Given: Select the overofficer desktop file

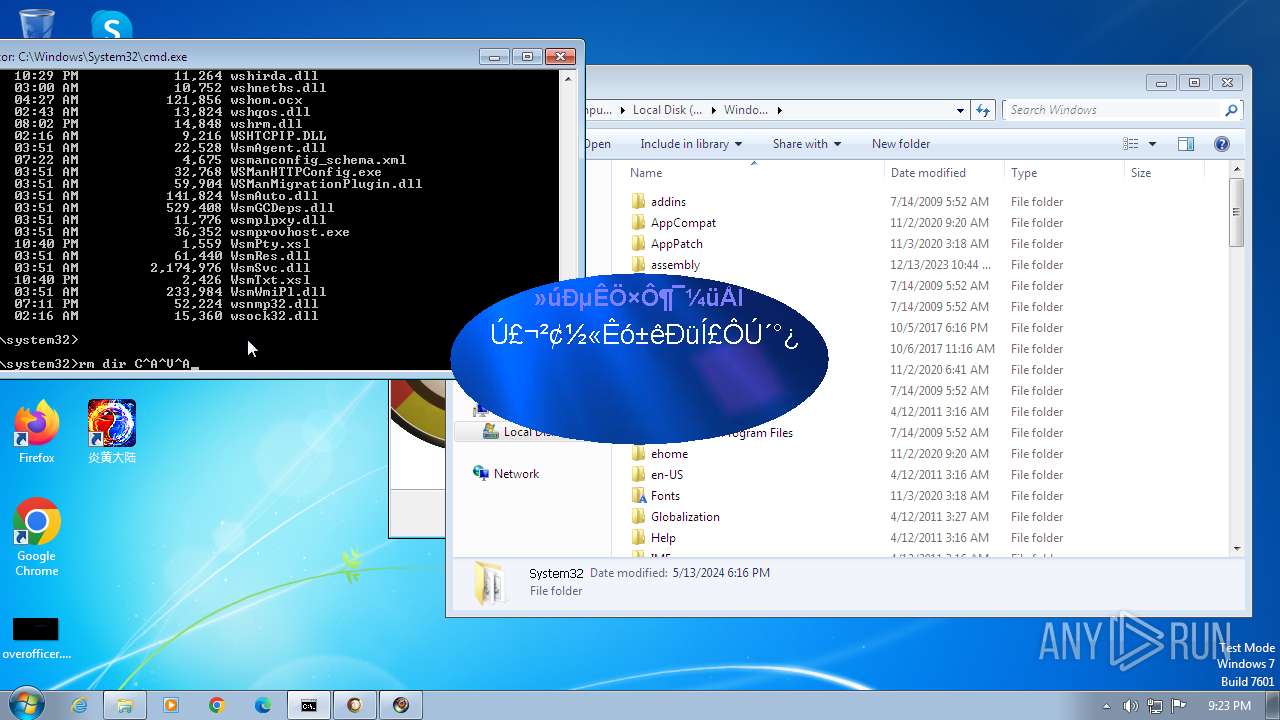Looking at the screenshot, I should 36,638.
